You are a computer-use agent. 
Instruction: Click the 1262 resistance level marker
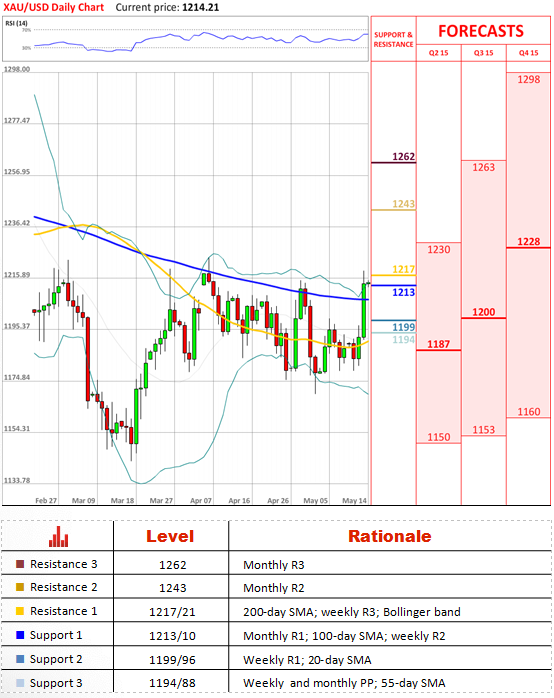coord(403,157)
